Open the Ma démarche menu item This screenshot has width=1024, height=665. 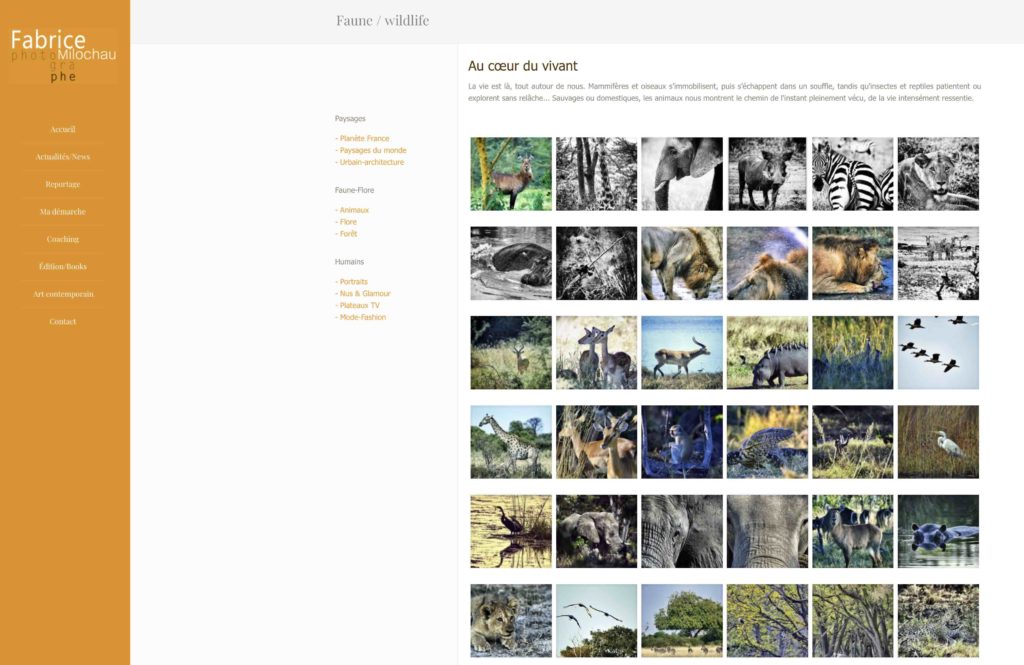tap(63, 212)
